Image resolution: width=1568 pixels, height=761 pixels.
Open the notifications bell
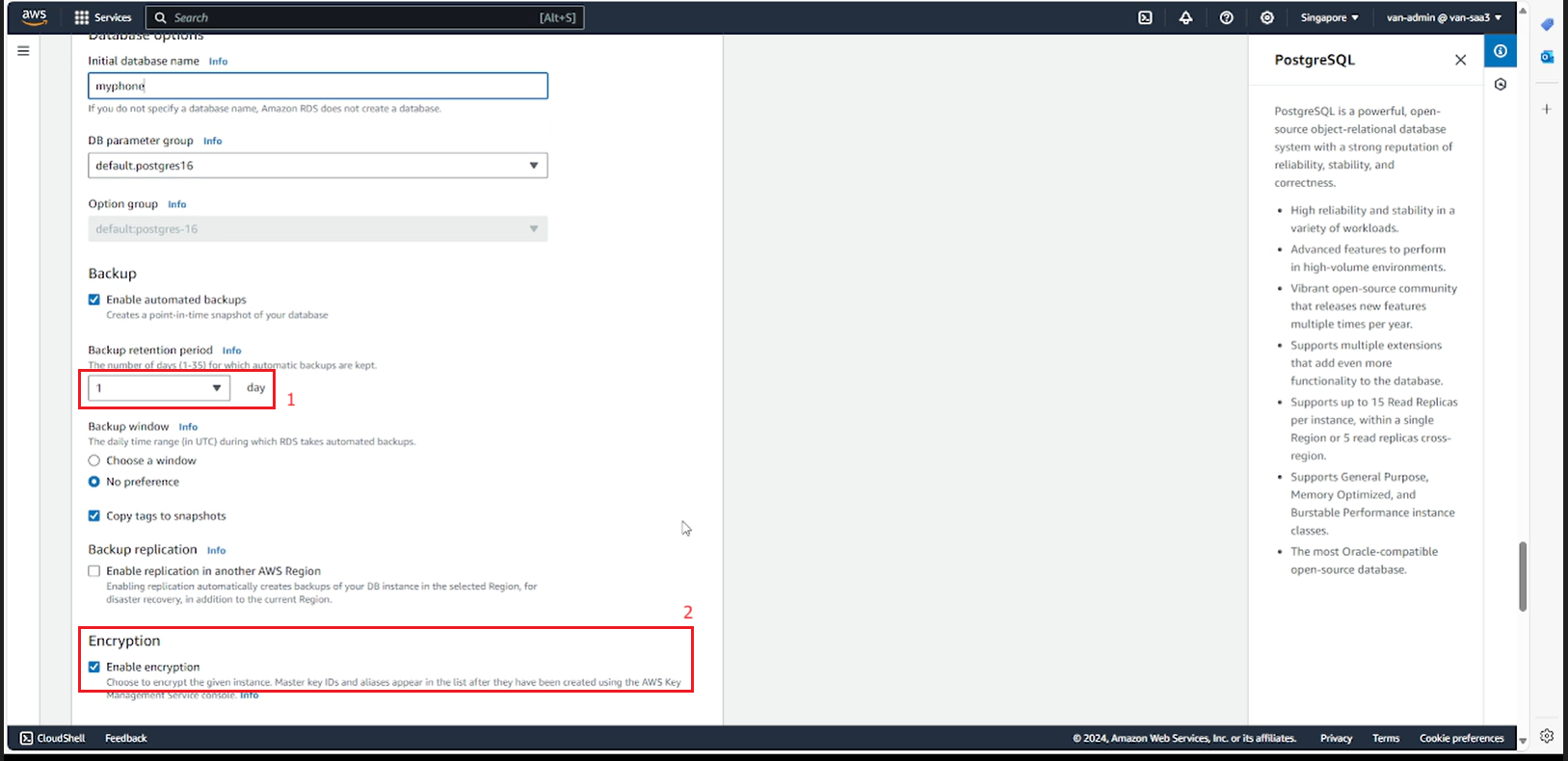(1185, 17)
